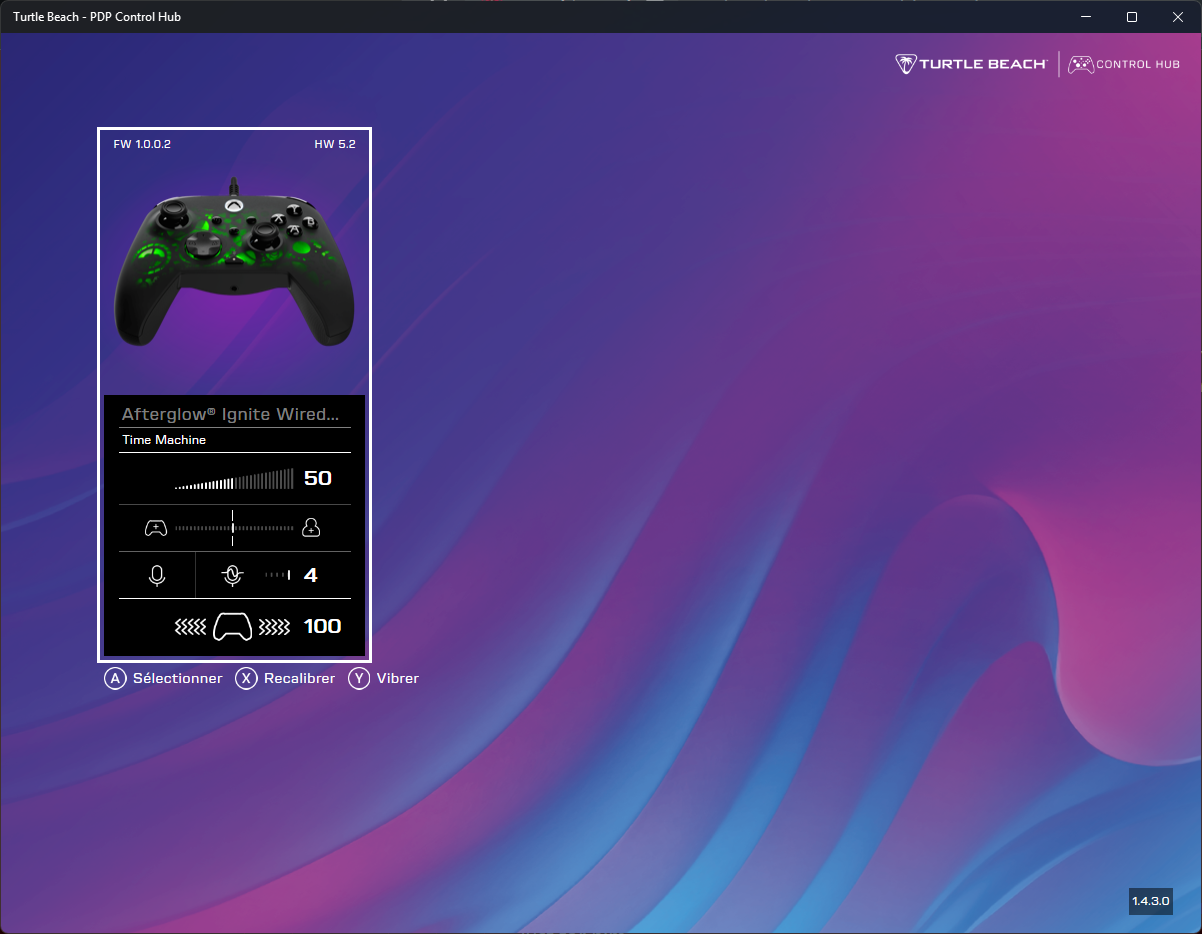The image size is (1202, 934).
Task: Click the game audio controller icon
Action: coord(156,527)
